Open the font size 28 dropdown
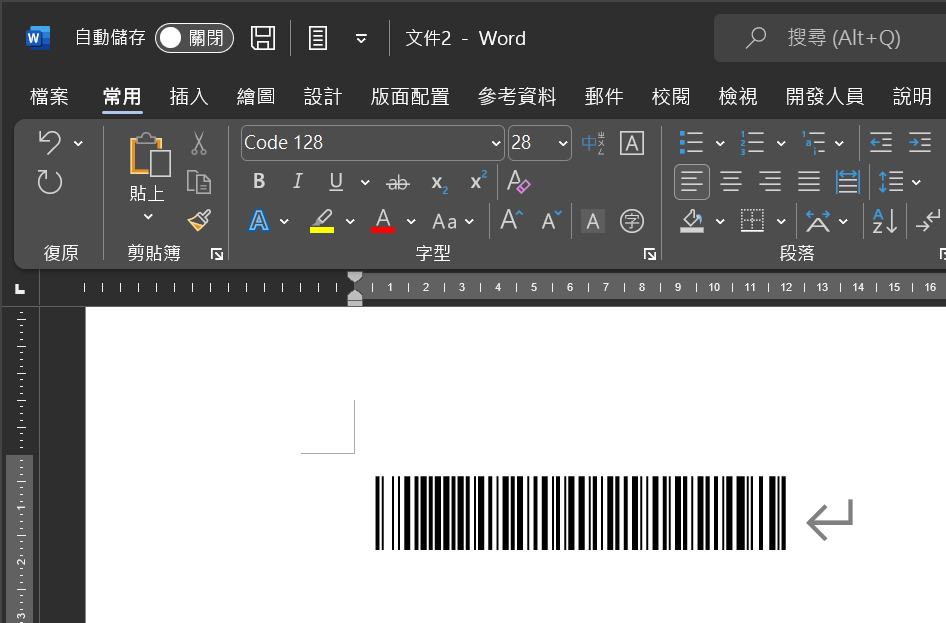 (563, 144)
